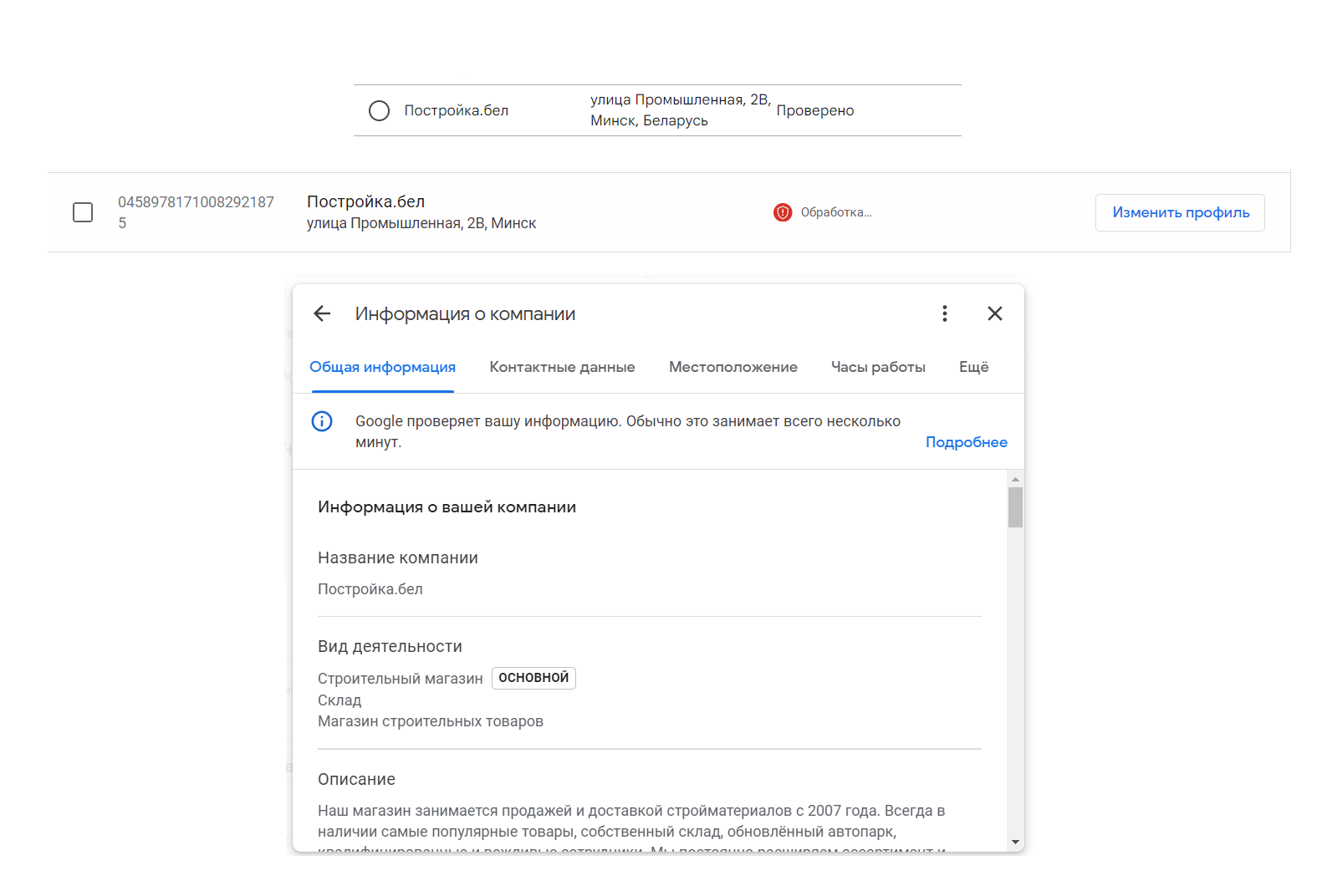
Task: Select Магазин строительных товаров category
Action: click(431, 721)
